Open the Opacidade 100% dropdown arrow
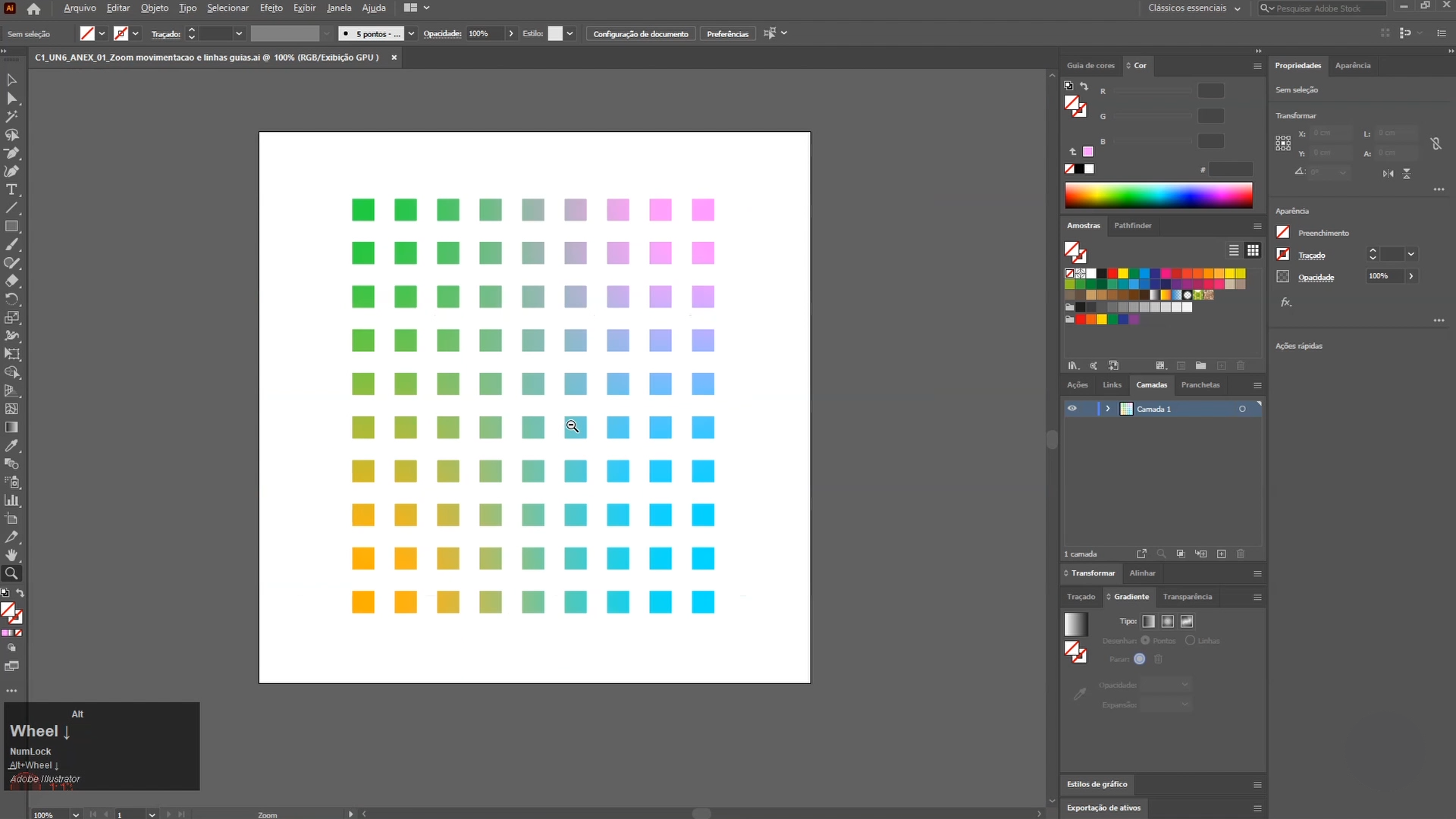This screenshot has height=819, width=1456. (x=511, y=33)
